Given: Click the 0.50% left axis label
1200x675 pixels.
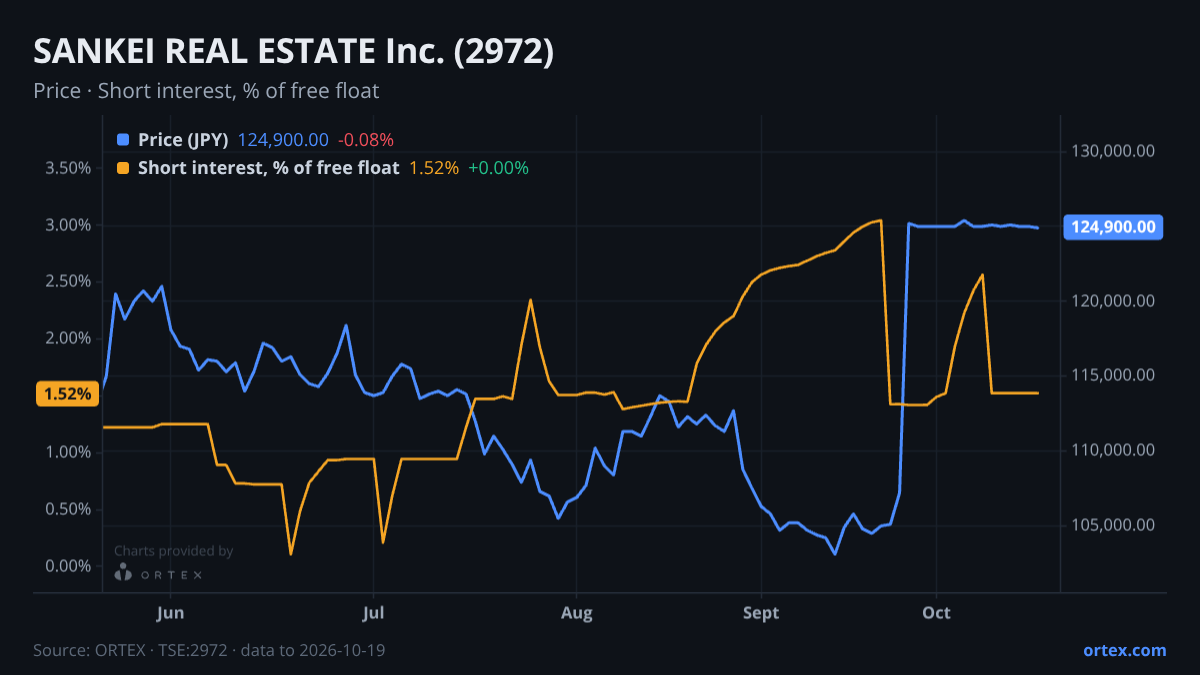Looking at the screenshot, I should click(69, 509).
